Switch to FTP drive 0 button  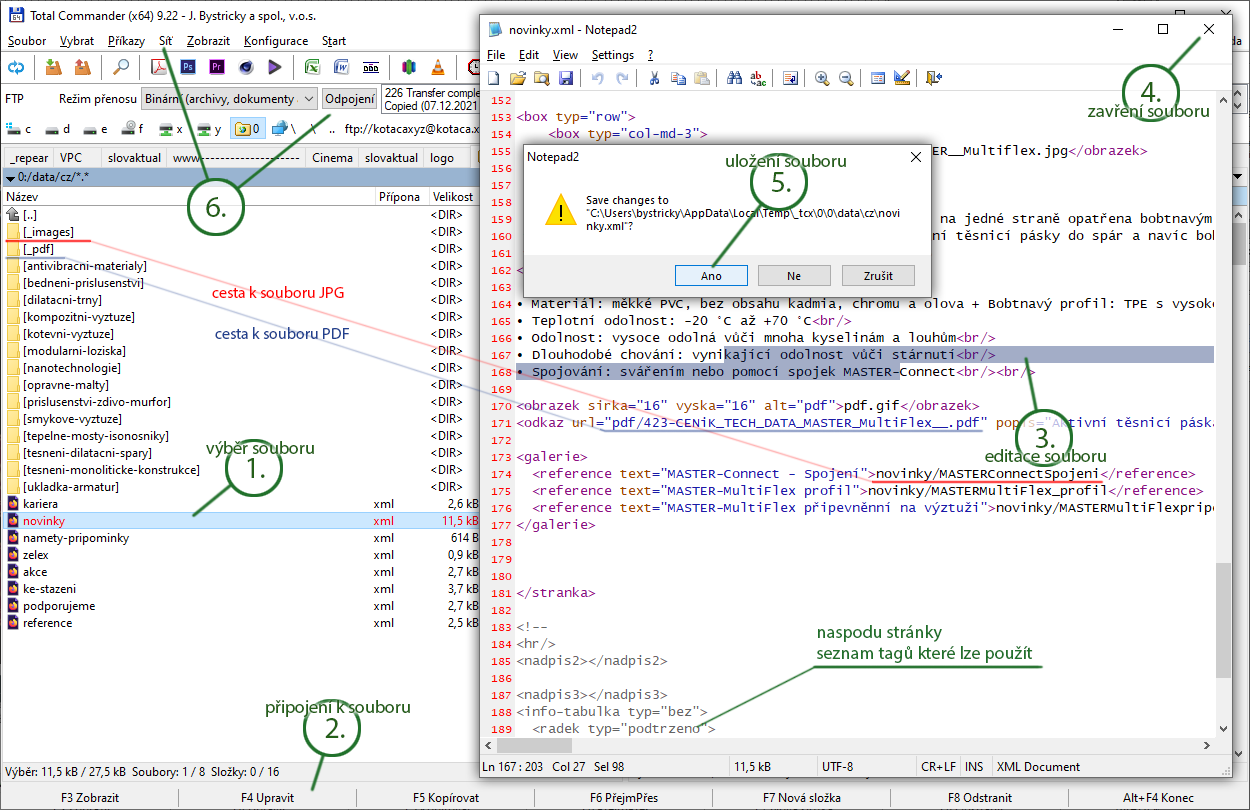pyautogui.click(x=247, y=128)
